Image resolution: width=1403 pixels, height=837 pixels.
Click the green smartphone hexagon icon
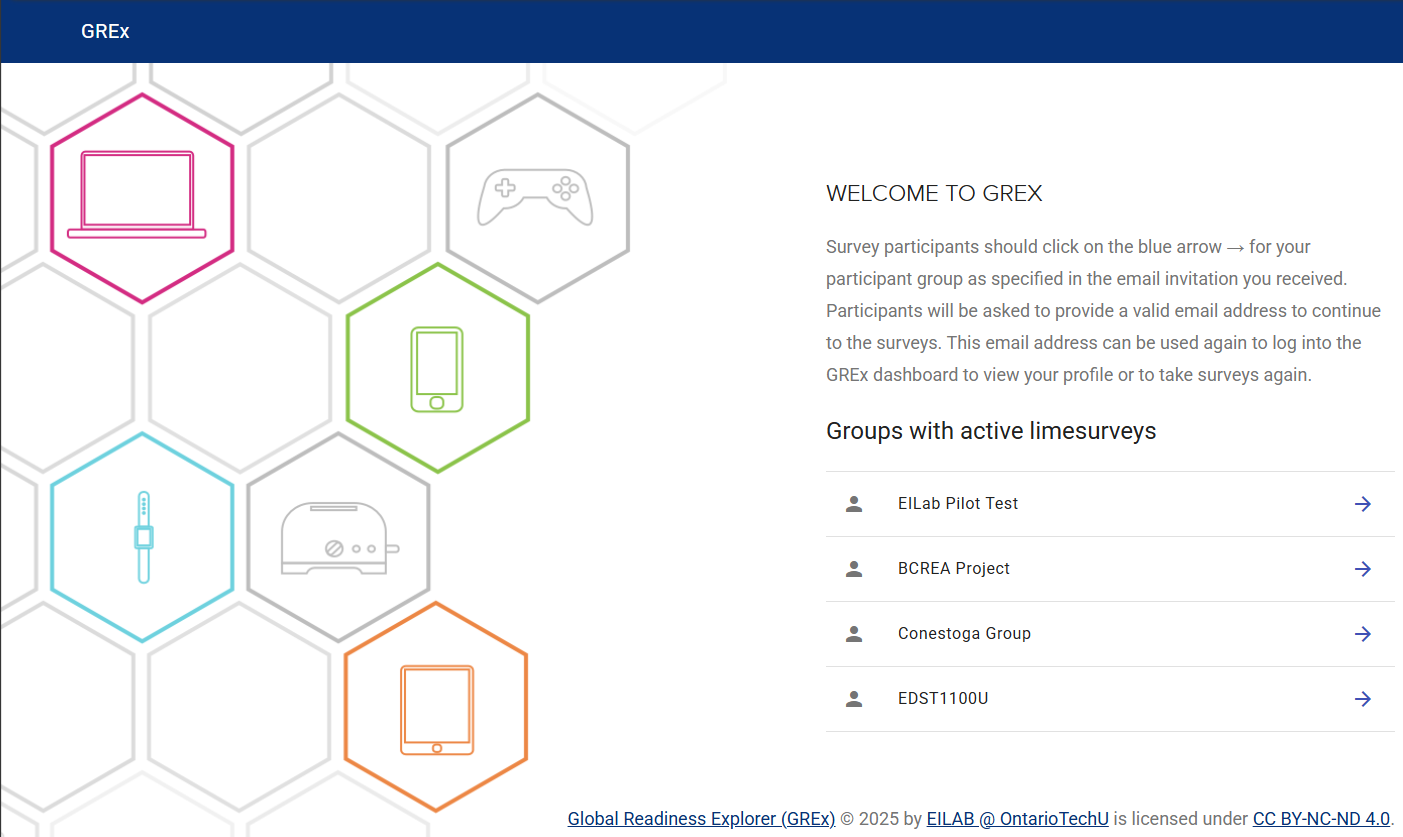(437, 368)
